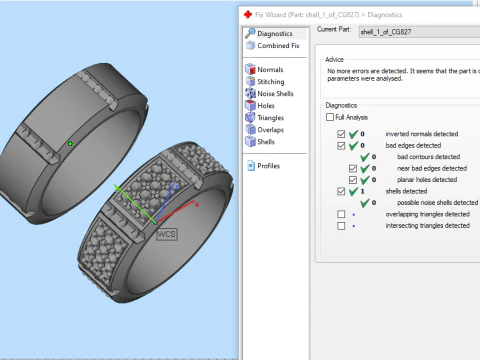Image resolution: width=480 pixels, height=360 pixels.
Task: Click the Profiles document icon
Action: [x=251, y=165]
